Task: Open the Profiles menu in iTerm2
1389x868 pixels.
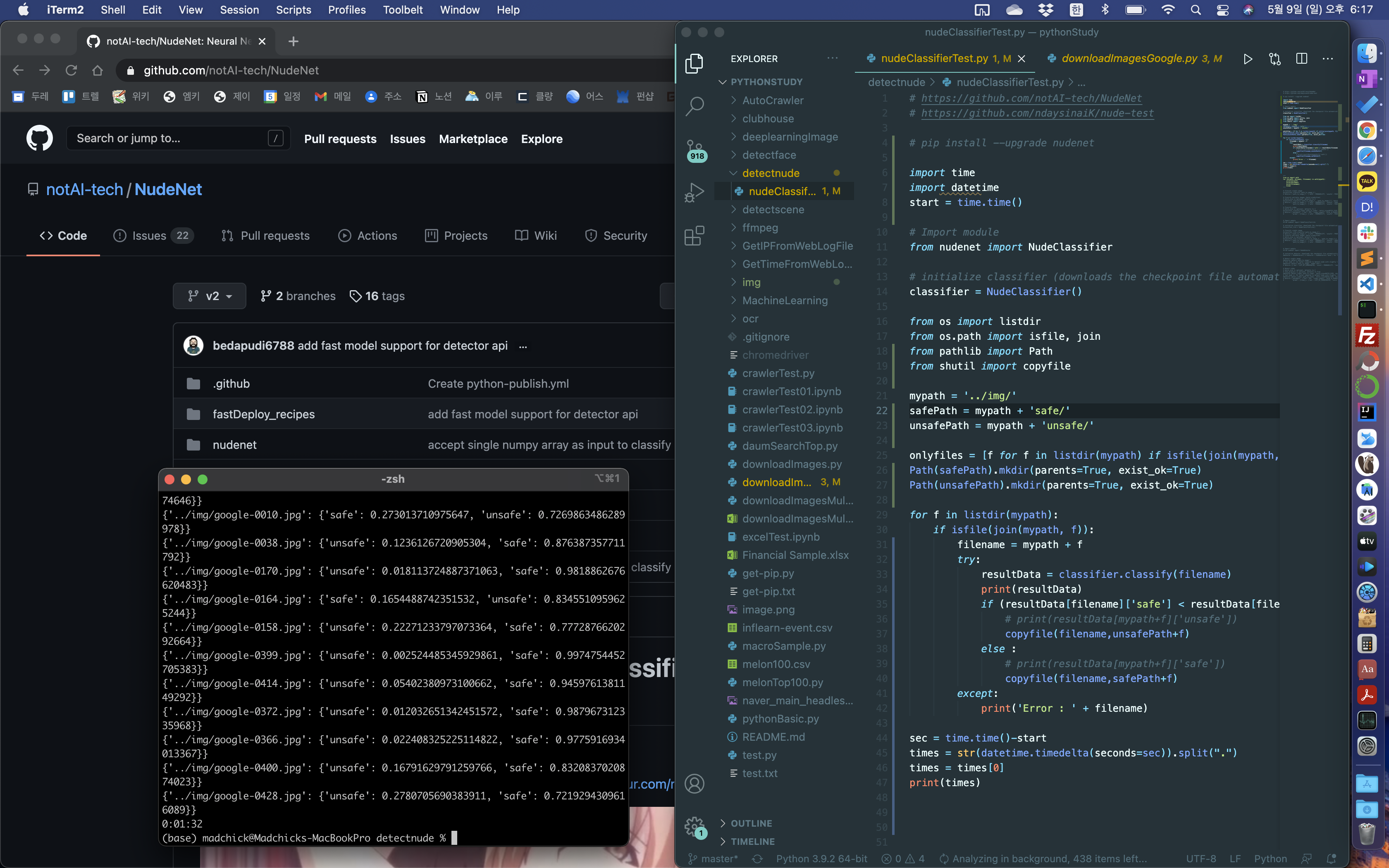Action: 346,10
